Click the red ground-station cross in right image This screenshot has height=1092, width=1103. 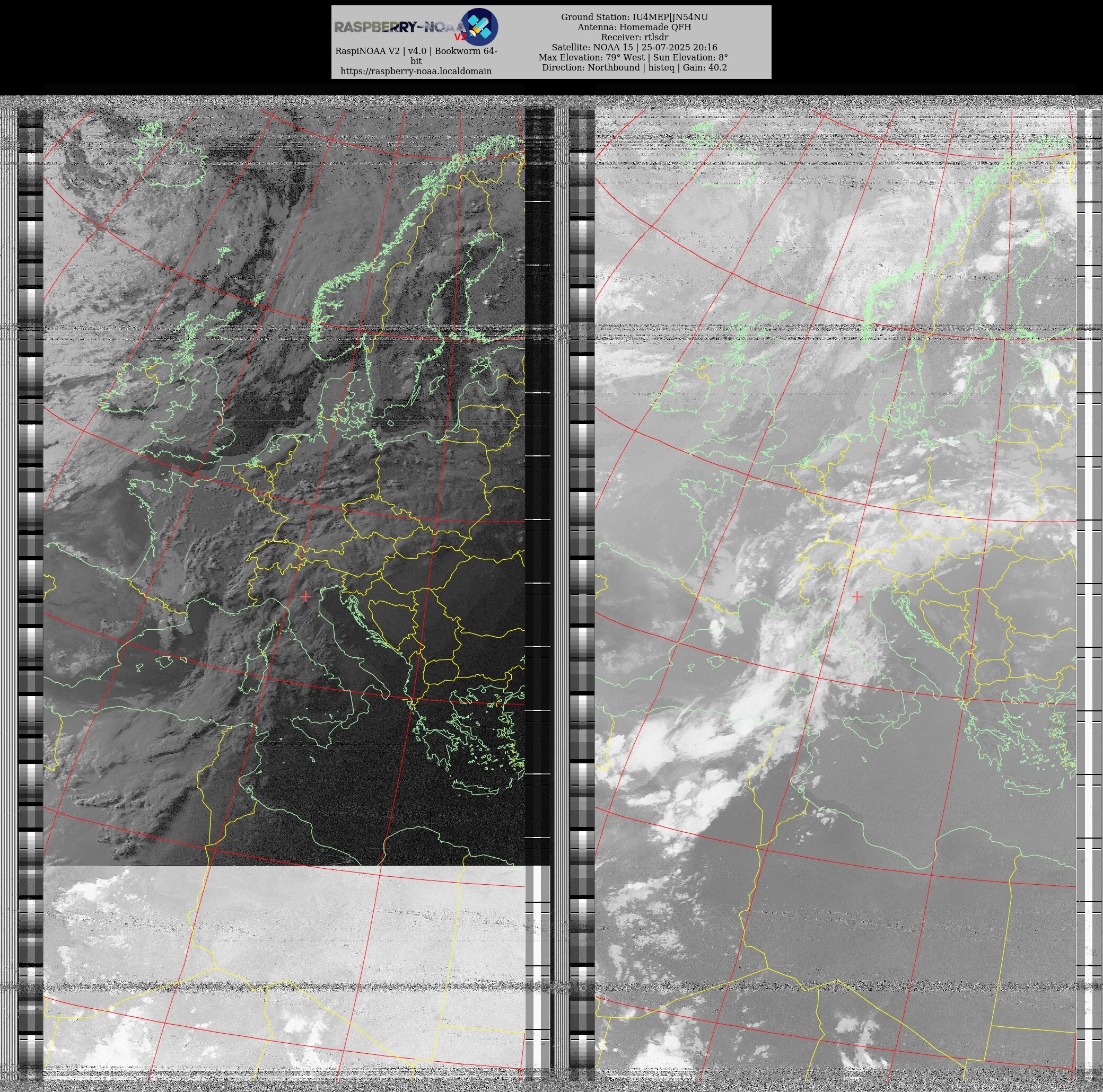point(856,596)
